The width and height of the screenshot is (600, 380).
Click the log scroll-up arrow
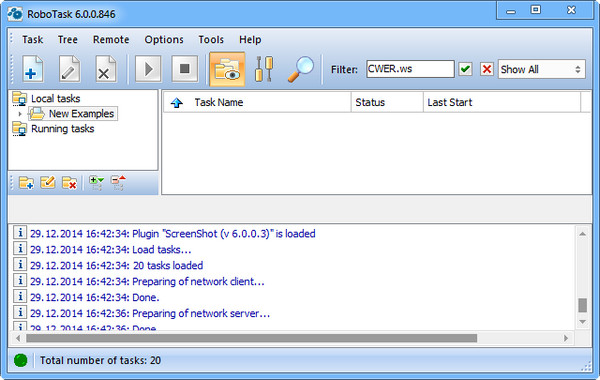pos(582,234)
